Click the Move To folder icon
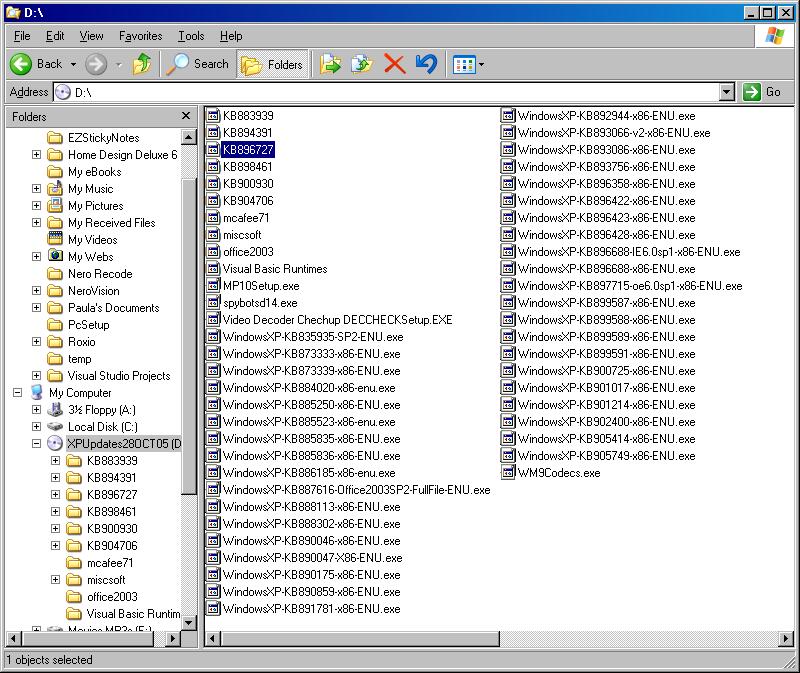This screenshot has width=800, height=673. pyautogui.click(x=330, y=64)
